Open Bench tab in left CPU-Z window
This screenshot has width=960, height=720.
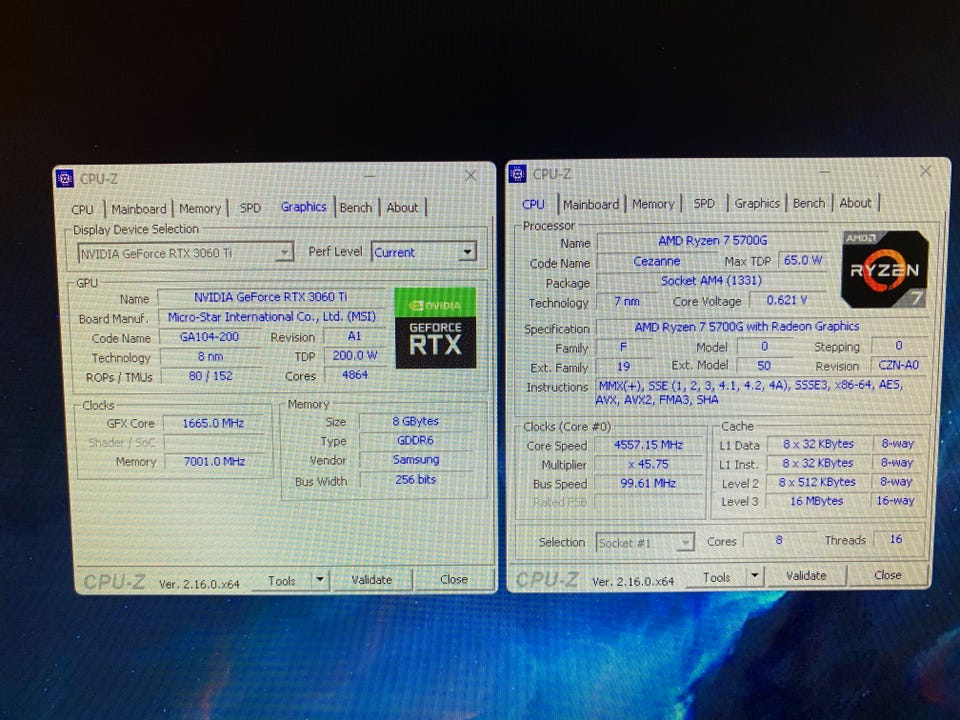pyautogui.click(x=356, y=208)
